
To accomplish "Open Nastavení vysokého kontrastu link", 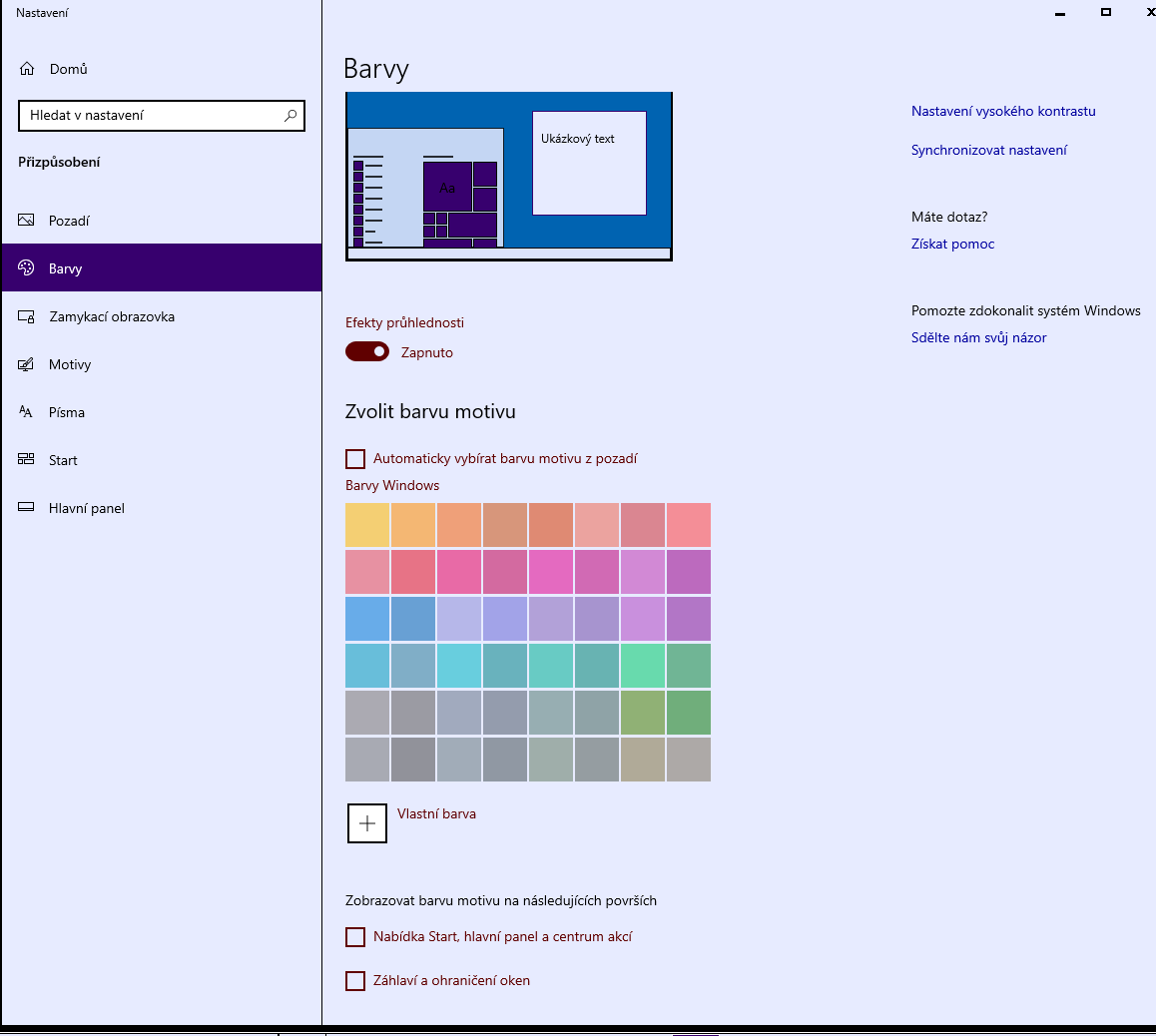I will [x=1003, y=111].
